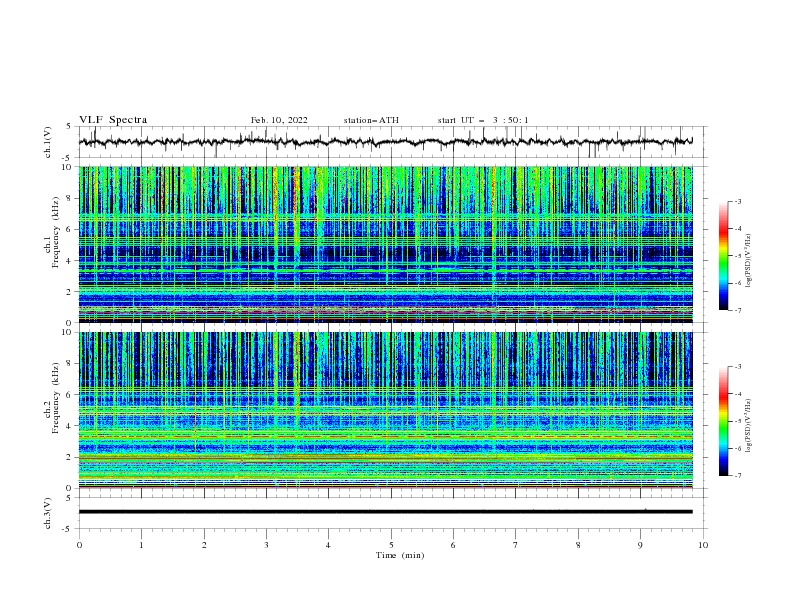The width and height of the screenshot is (792, 612).
Task: Click the ch.1 spectrogram color scale bar
Action: click(x=723, y=255)
